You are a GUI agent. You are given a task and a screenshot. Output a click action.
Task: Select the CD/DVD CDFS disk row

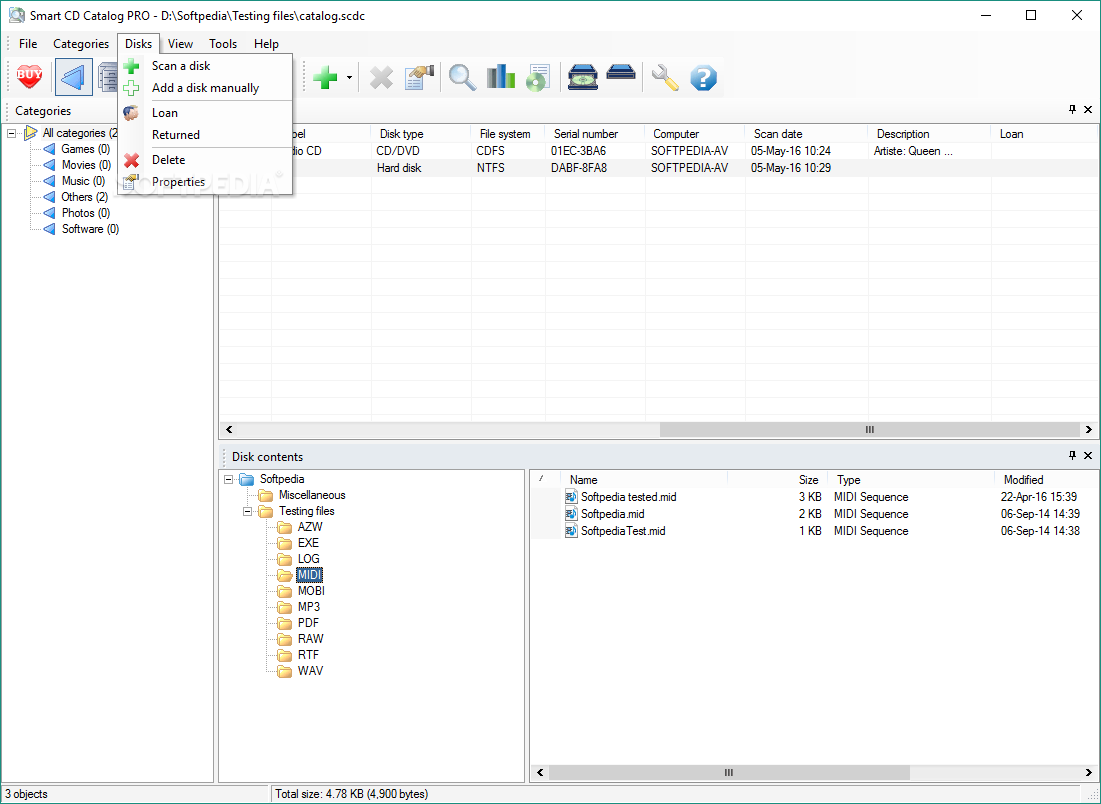click(659, 151)
